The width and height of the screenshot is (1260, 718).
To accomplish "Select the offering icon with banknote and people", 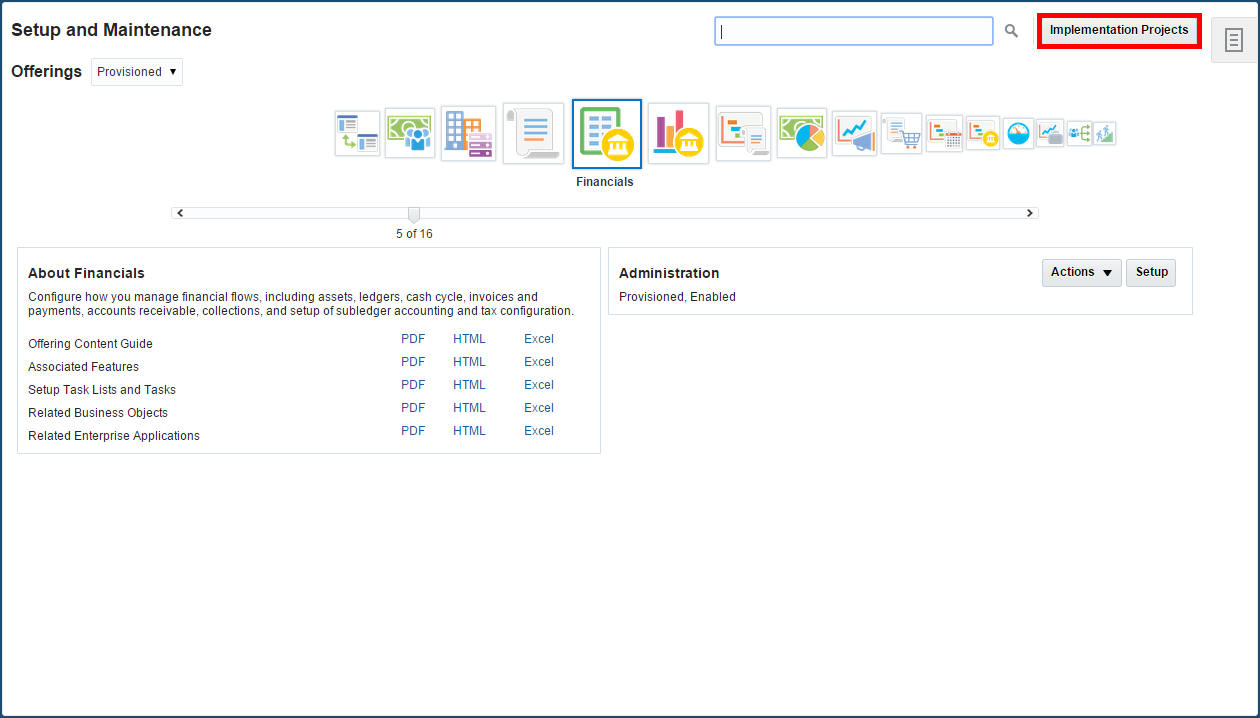I will pyautogui.click(x=410, y=134).
